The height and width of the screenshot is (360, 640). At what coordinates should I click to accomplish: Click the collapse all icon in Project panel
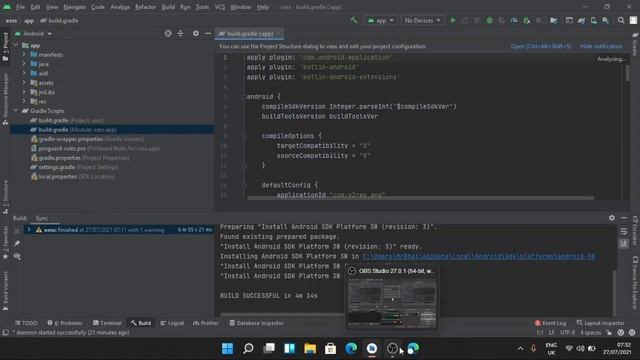coord(180,33)
